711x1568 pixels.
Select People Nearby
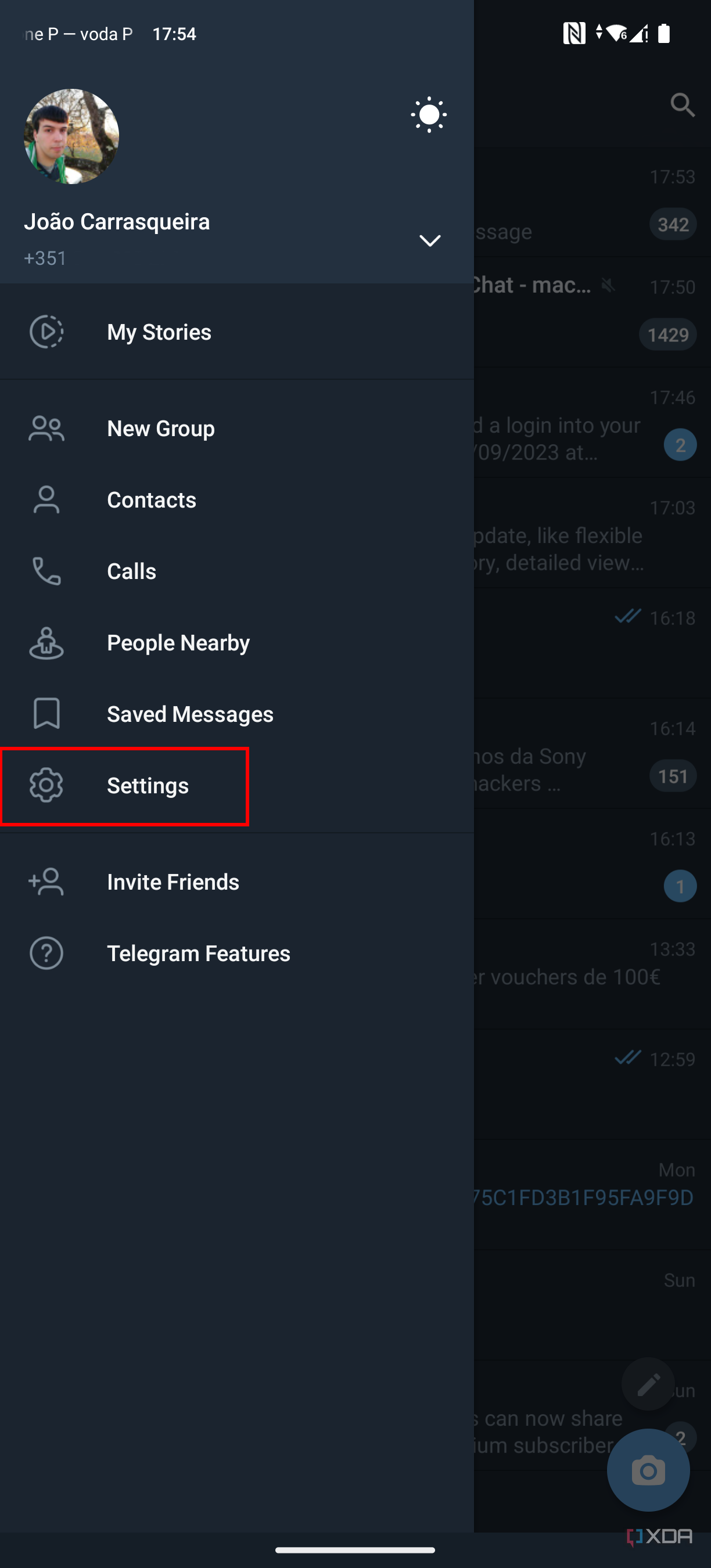click(178, 642)
